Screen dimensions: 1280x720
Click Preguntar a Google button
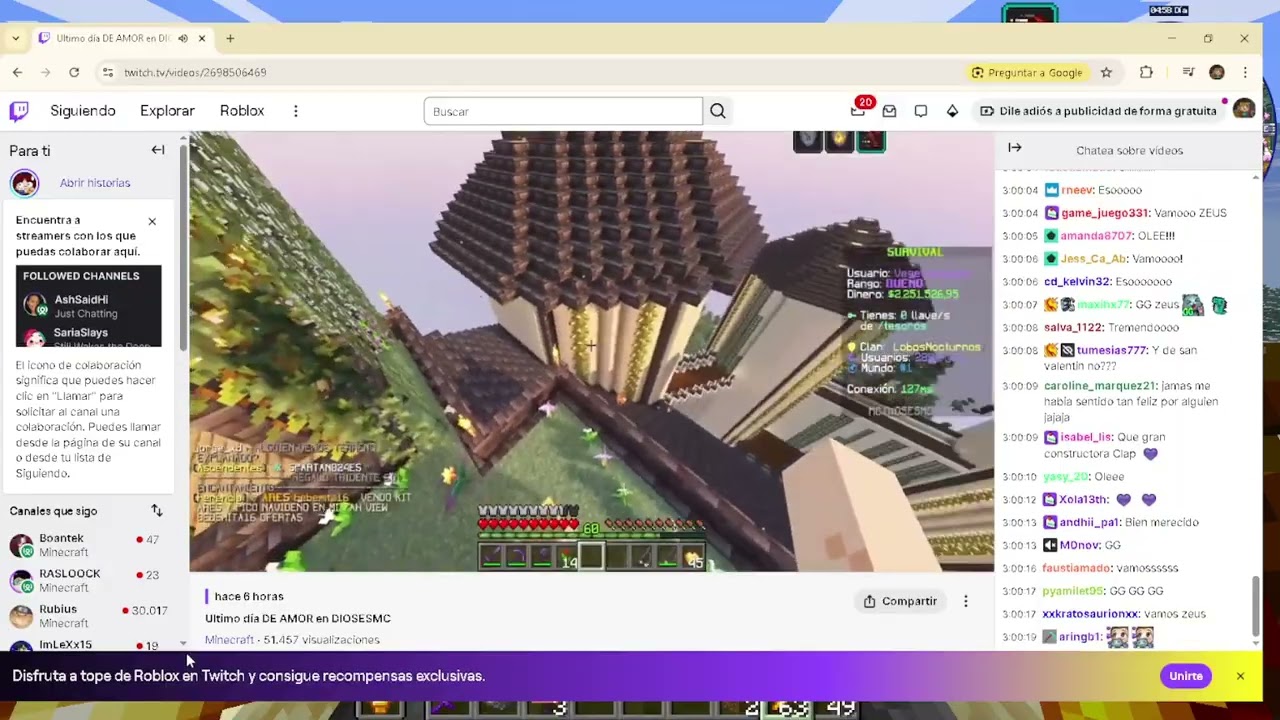click(x=1027, y=72)
